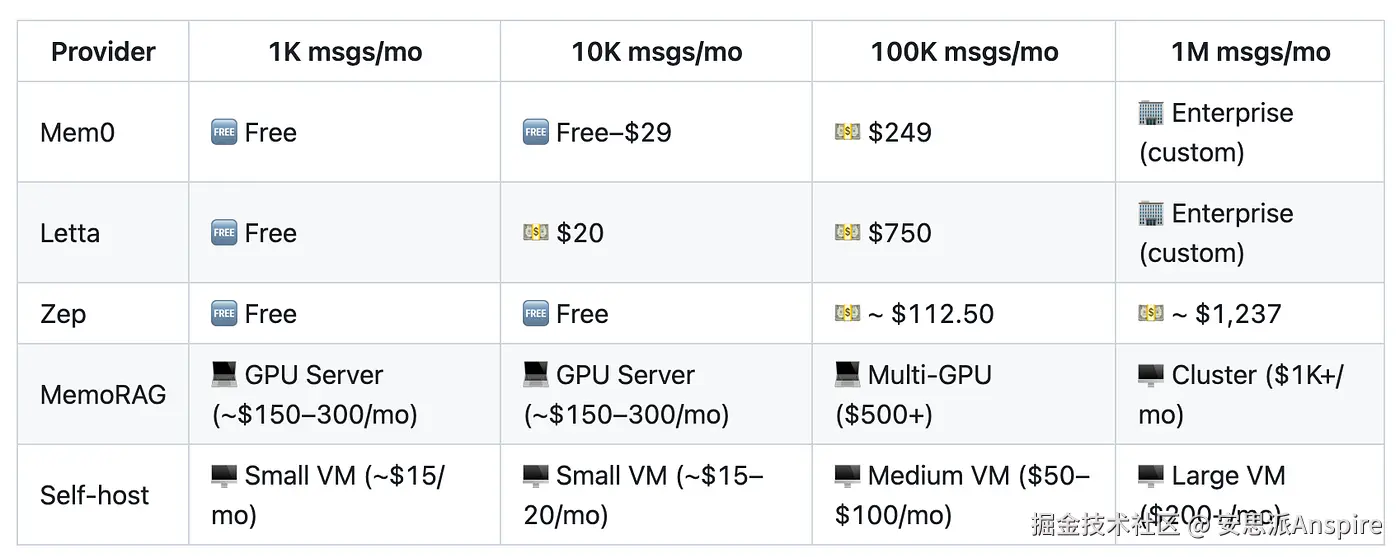Select the Self-host row label
This screenshot has width=1400, height=557.
(x=94, y=495)
